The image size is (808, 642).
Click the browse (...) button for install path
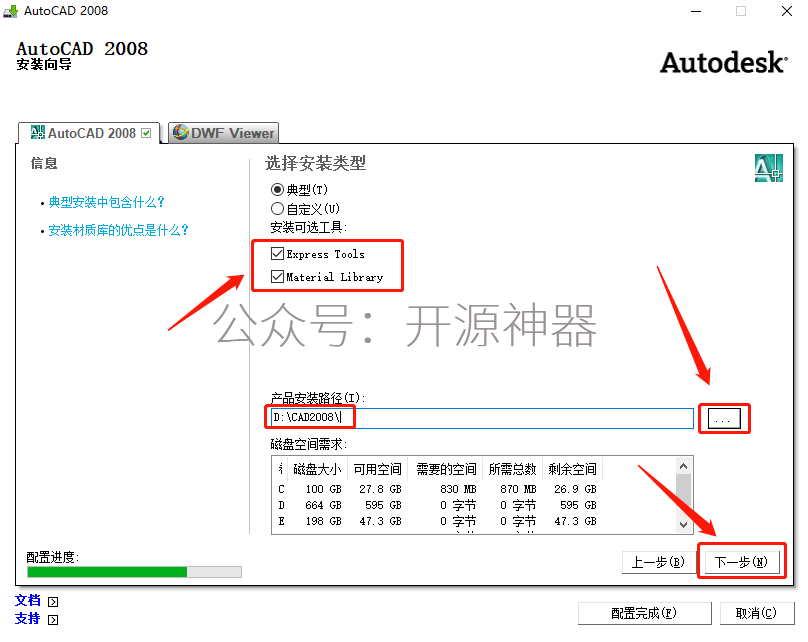tap(724, 418)
